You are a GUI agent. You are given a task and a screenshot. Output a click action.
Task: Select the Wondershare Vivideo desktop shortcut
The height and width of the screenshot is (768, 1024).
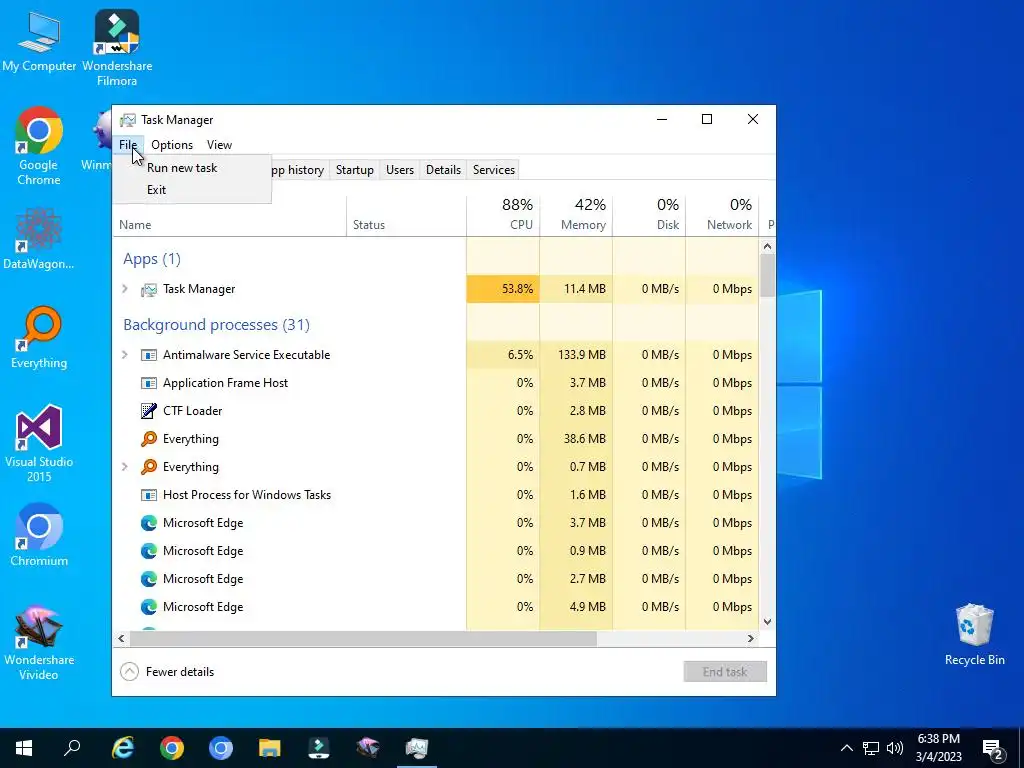[x=39, y=643]
